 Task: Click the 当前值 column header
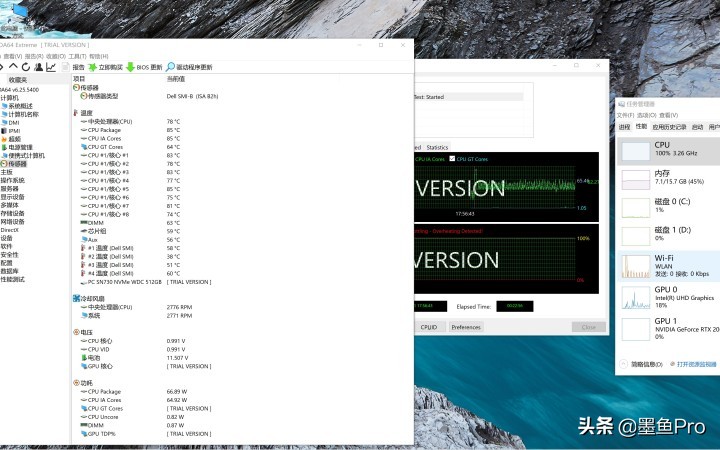tap(175, 79)
